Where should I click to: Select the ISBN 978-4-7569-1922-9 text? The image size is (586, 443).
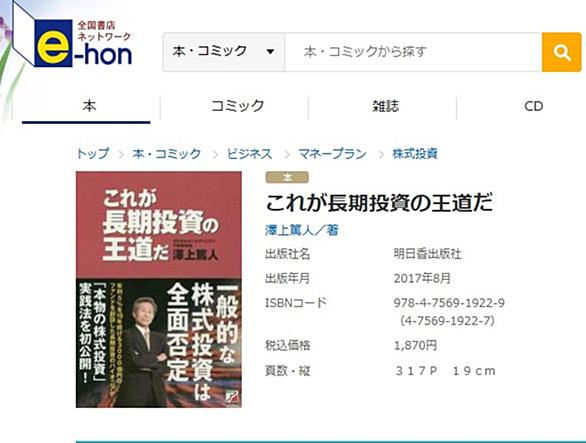coord(449,303)
